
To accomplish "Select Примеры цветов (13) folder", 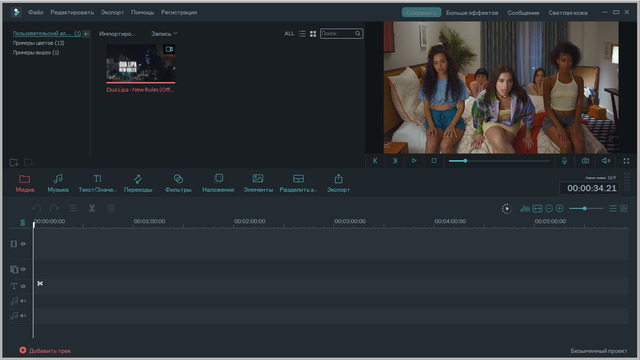I will 38,43.
